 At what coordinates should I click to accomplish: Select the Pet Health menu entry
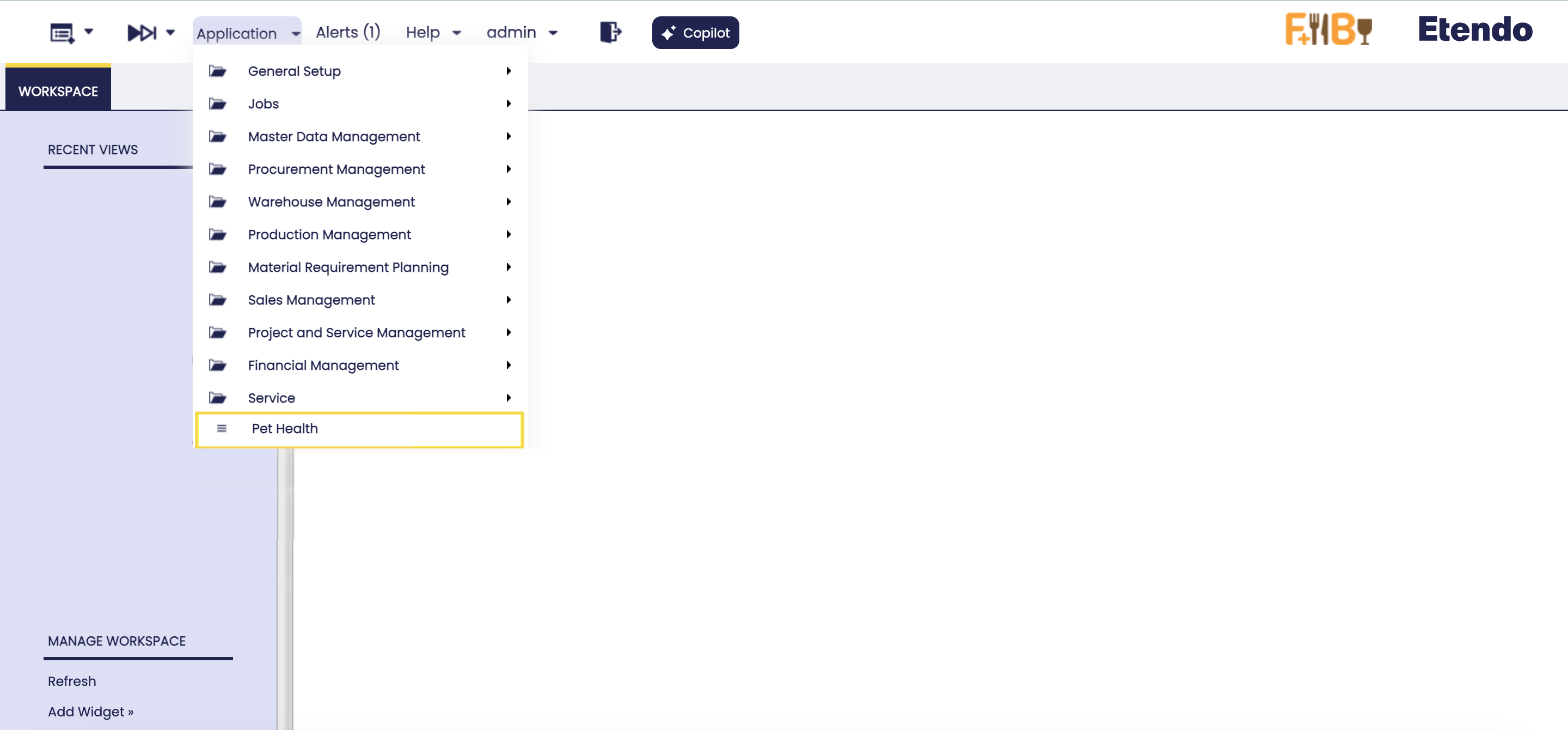click(360, 429)
